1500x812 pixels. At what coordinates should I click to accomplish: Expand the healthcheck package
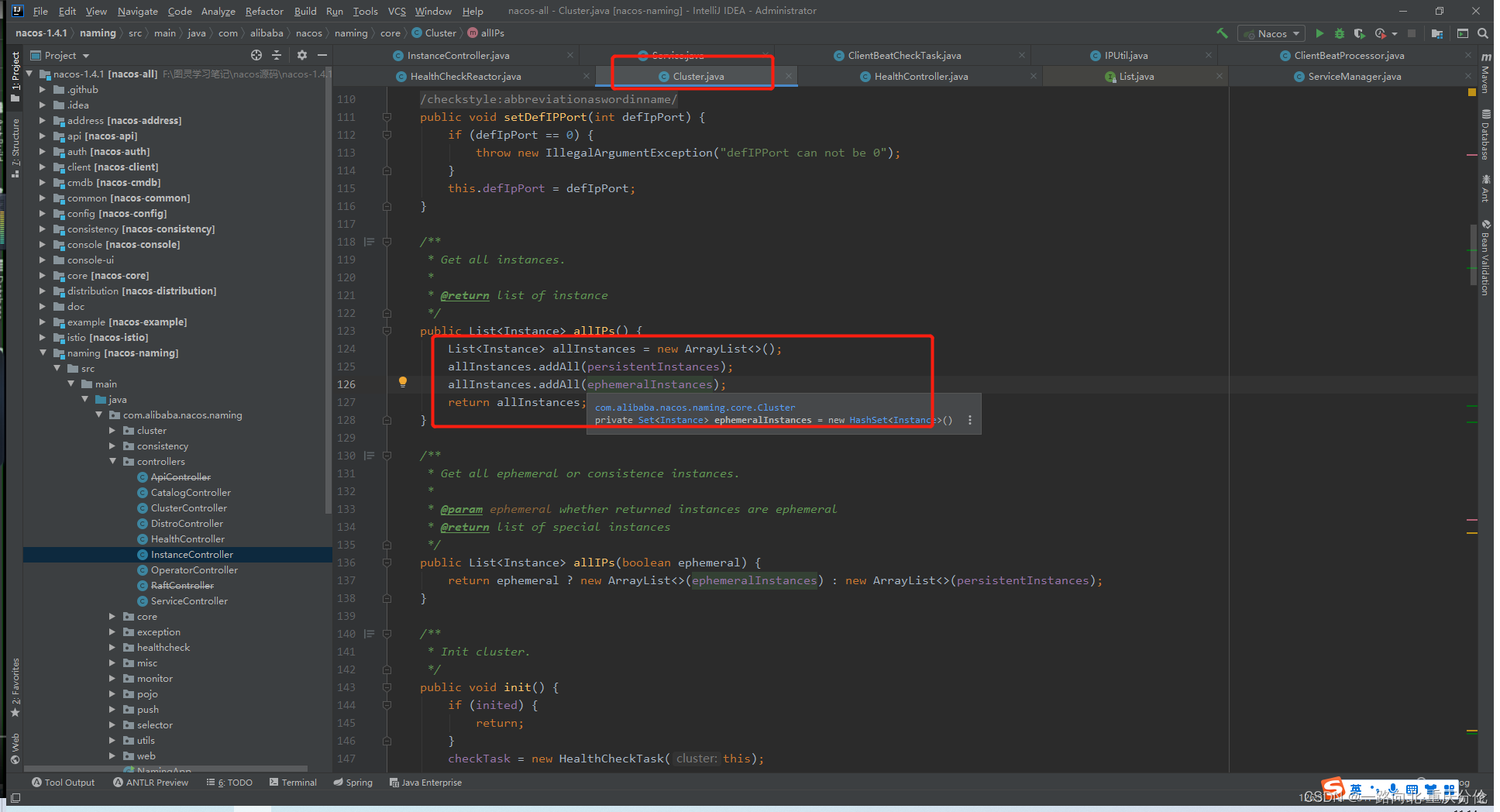[x=113, y=647]
